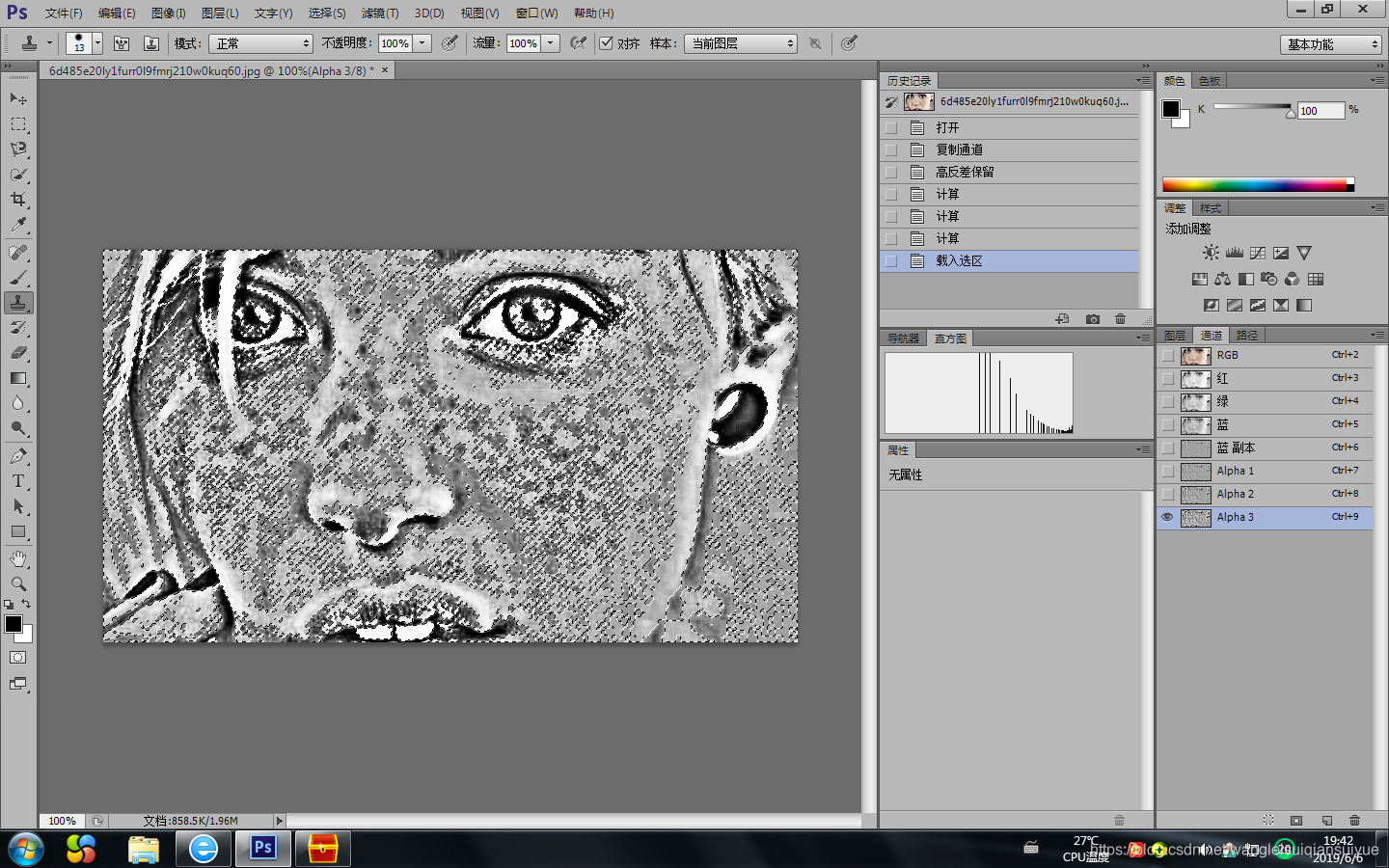The width and height of the screenshot is (1389, 868).
Task: Open the 基本功能 workspace dropdown
Action: pyautogui.click(x=1331, y=44)
